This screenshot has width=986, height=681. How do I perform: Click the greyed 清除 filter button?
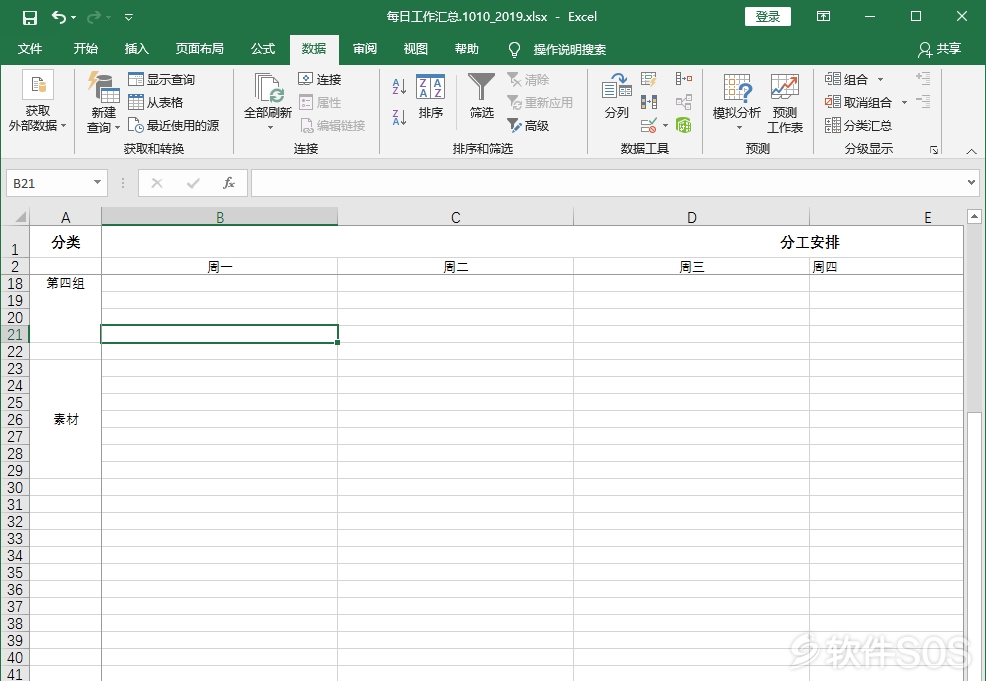(528, 79)
